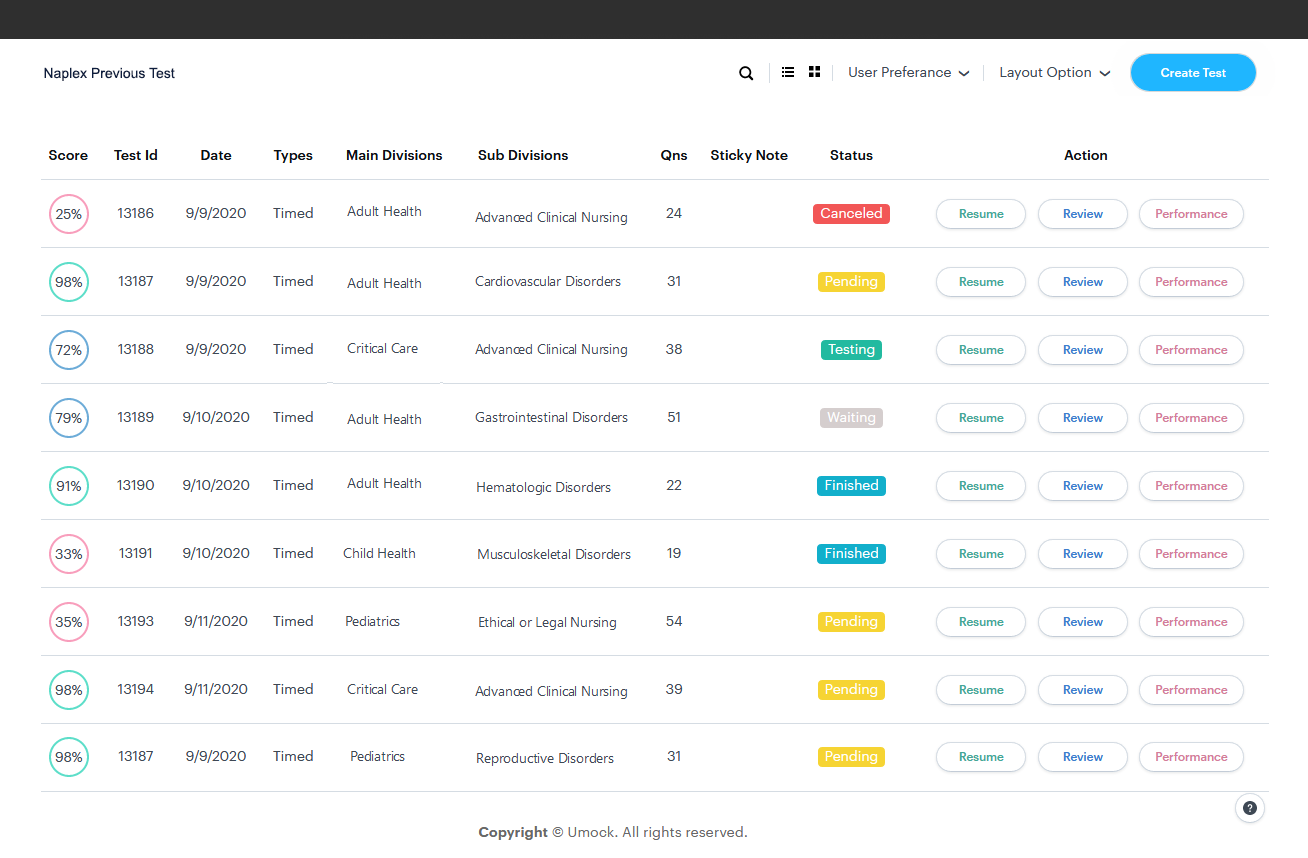
Task: Open the search icon in header
Action: pos(746,73)
